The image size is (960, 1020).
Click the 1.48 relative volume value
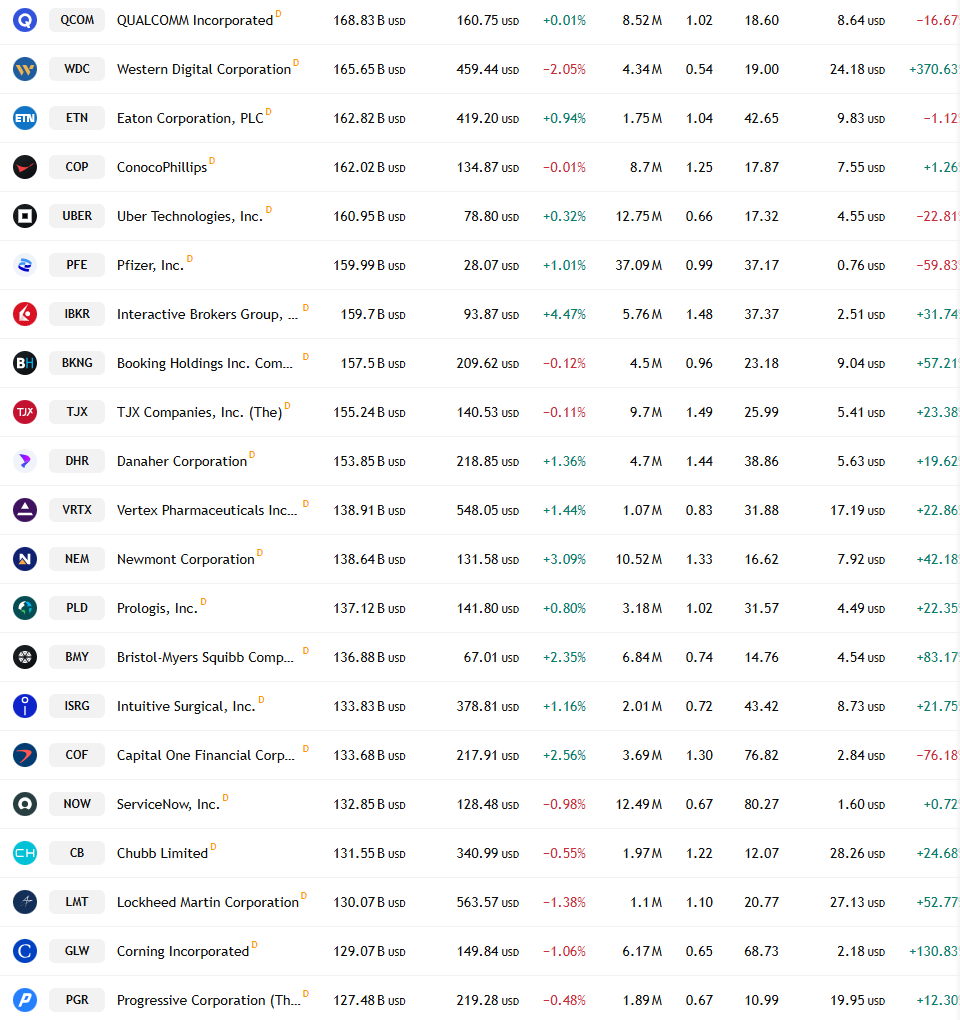click(699, 315)
